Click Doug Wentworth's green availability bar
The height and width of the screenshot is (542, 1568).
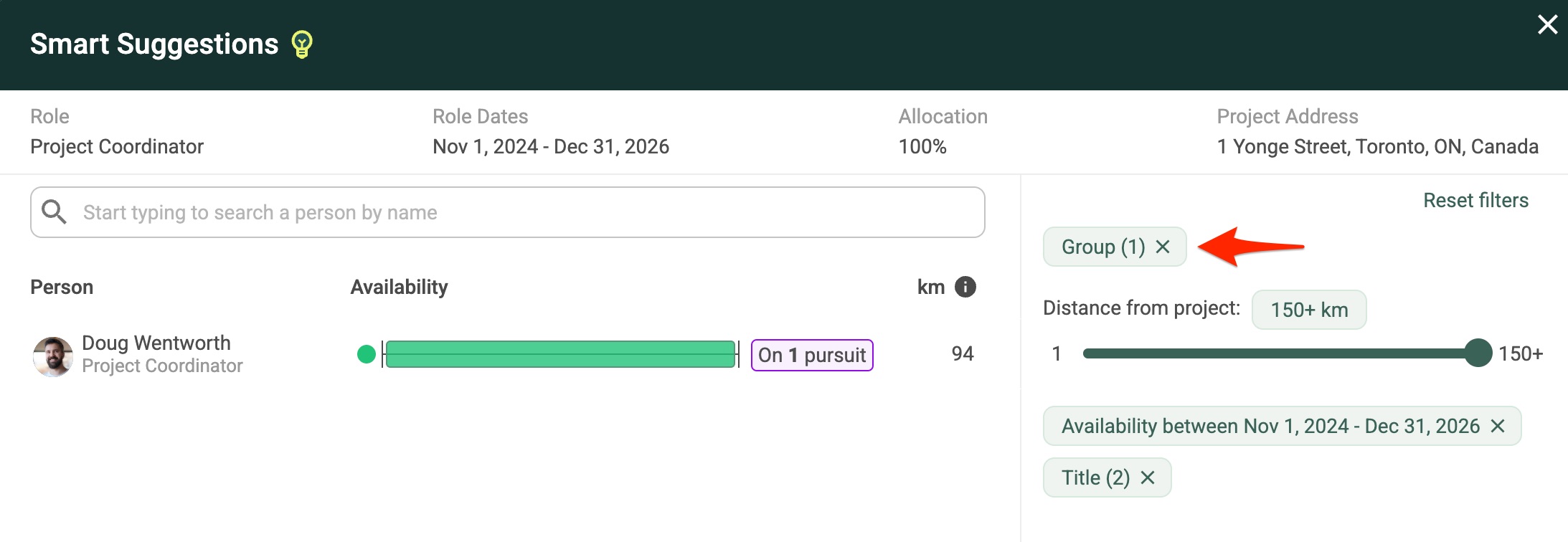[x=560, y=354]
